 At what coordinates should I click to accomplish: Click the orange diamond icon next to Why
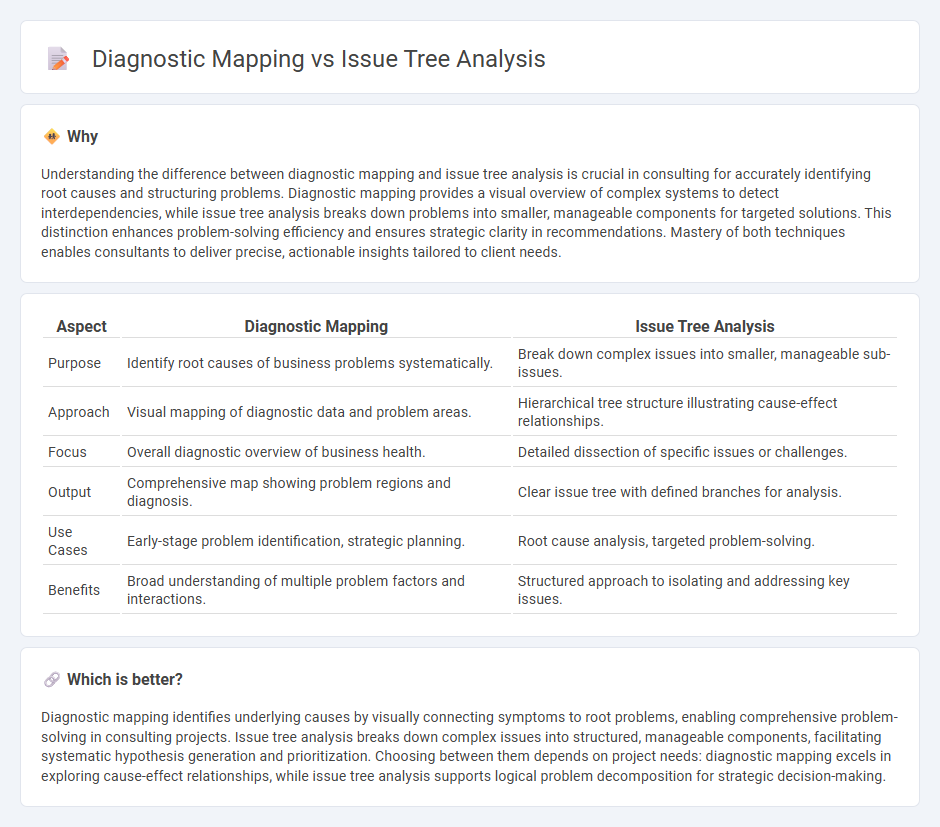(52, 137)
